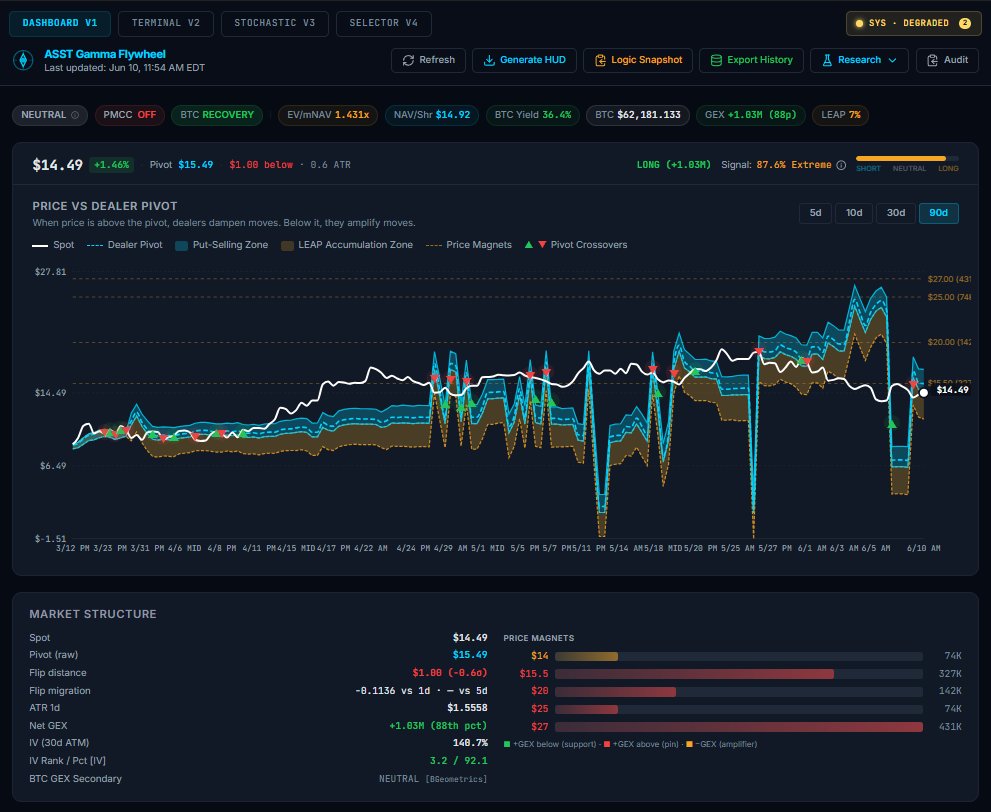
Task: Toggle the Put-Selling Zone legend entry
Action: [222, 245]
